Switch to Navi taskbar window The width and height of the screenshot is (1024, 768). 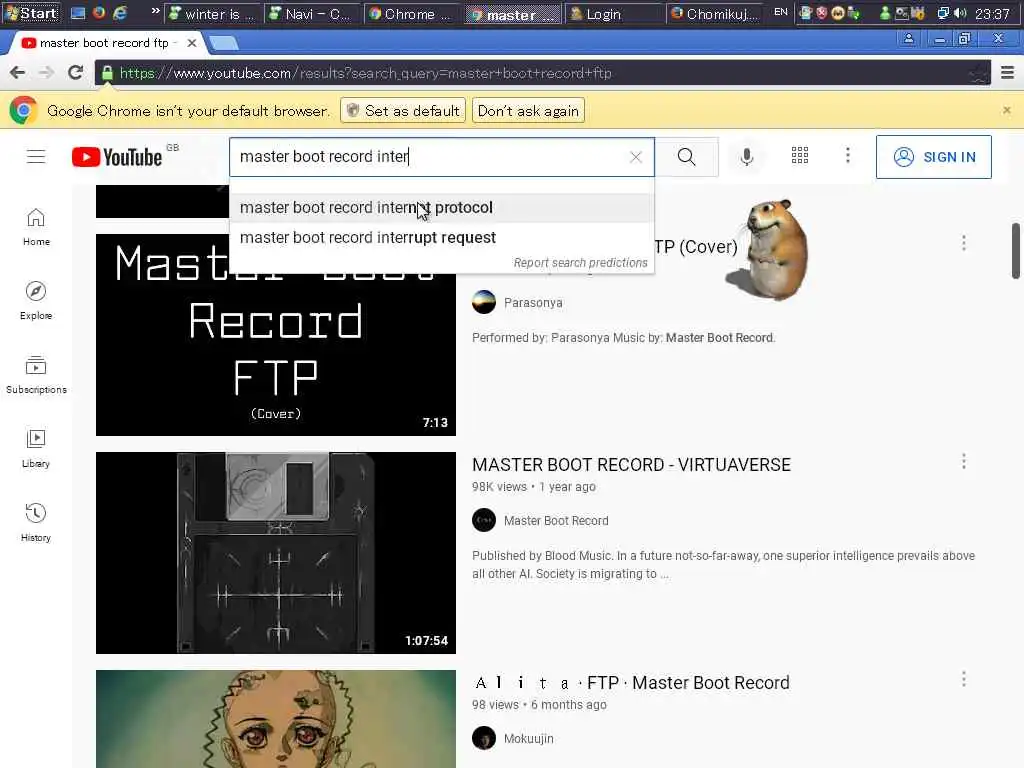pyautogui.click(x=310, y=14)
